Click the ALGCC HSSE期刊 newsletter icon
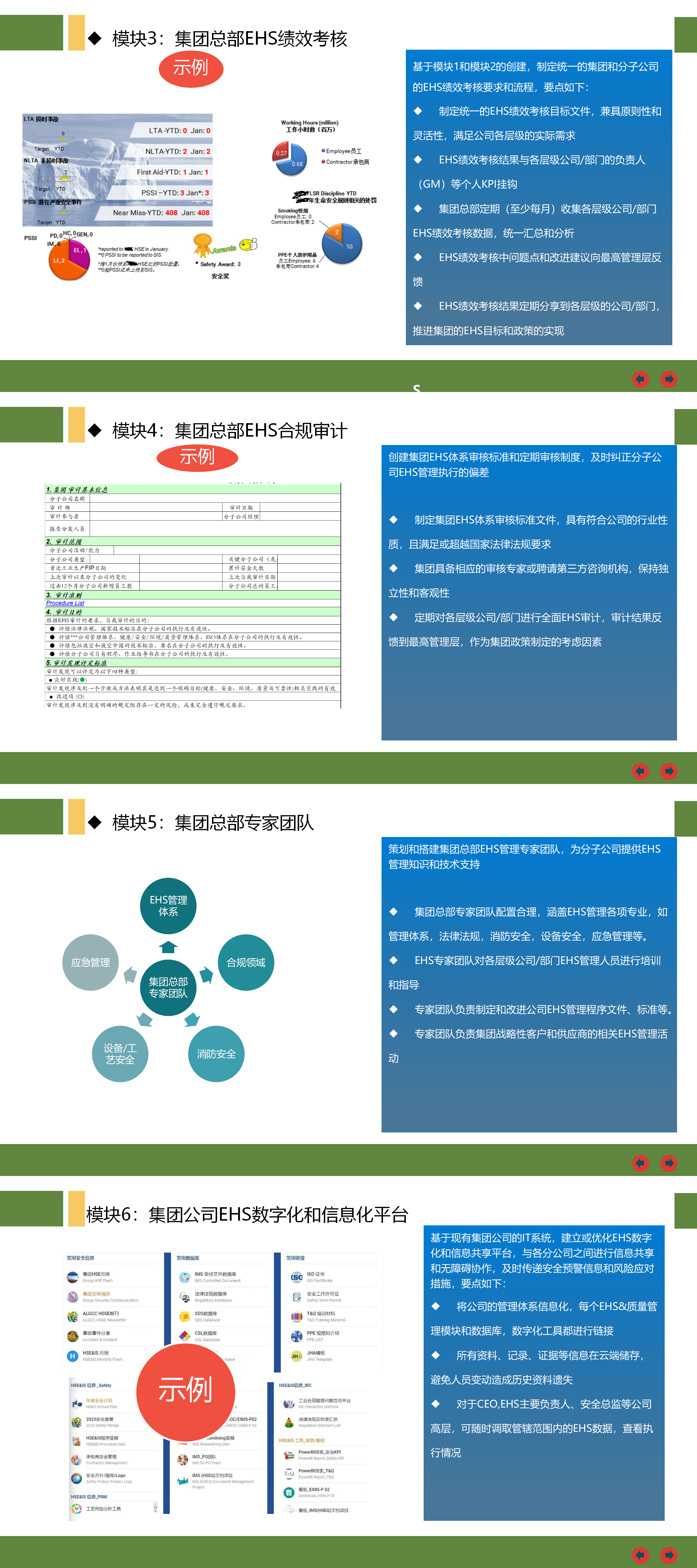 (73, 1316)
